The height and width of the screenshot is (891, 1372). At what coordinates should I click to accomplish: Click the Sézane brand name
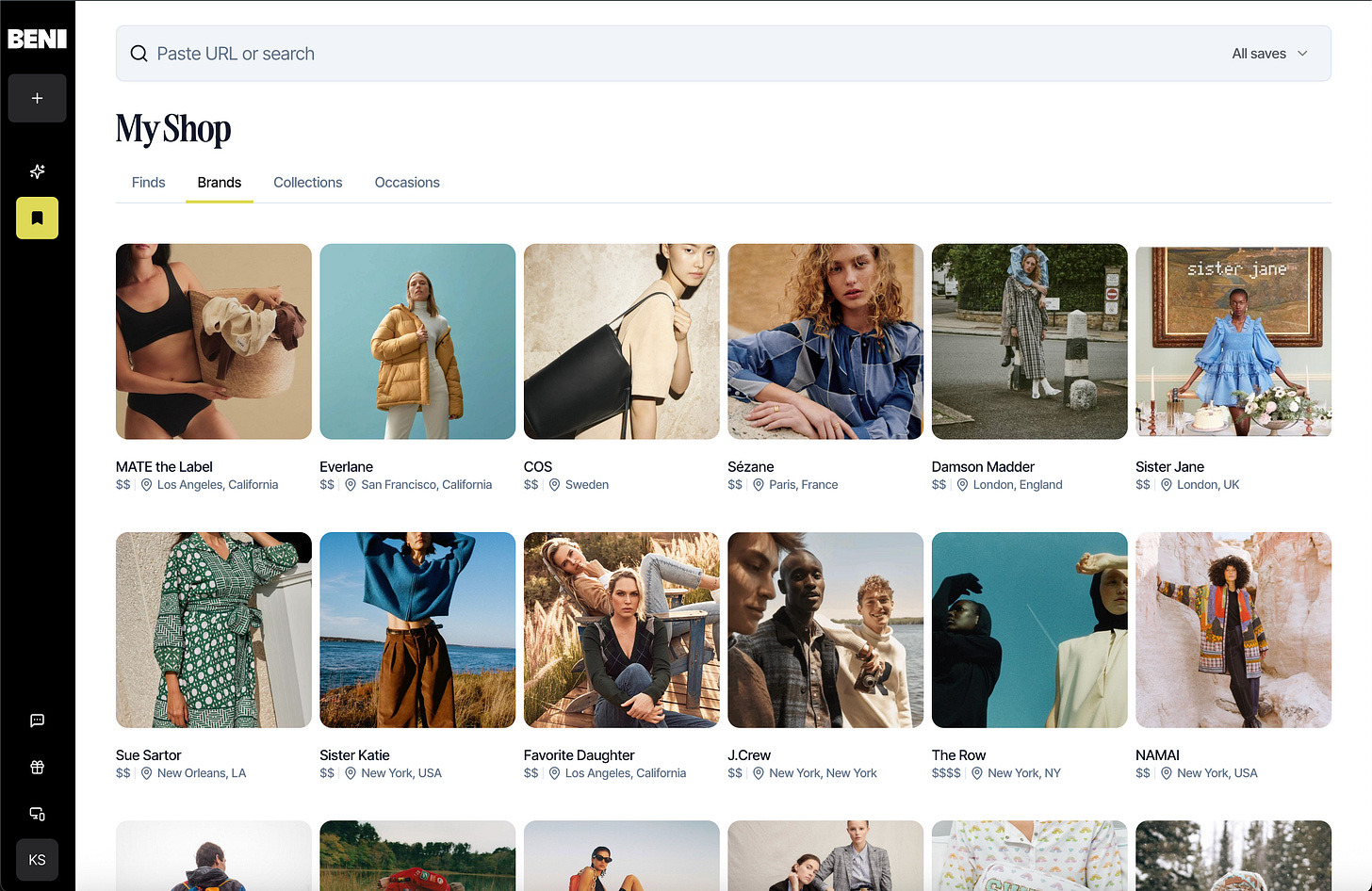pos(751,467)
